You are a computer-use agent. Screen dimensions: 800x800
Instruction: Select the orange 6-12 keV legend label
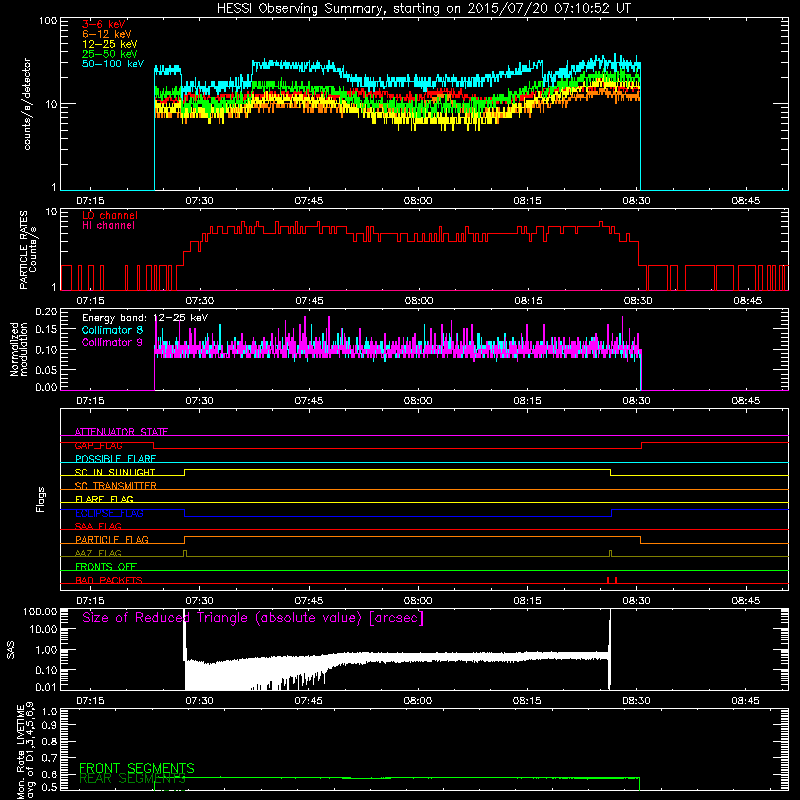coord(107,34)
